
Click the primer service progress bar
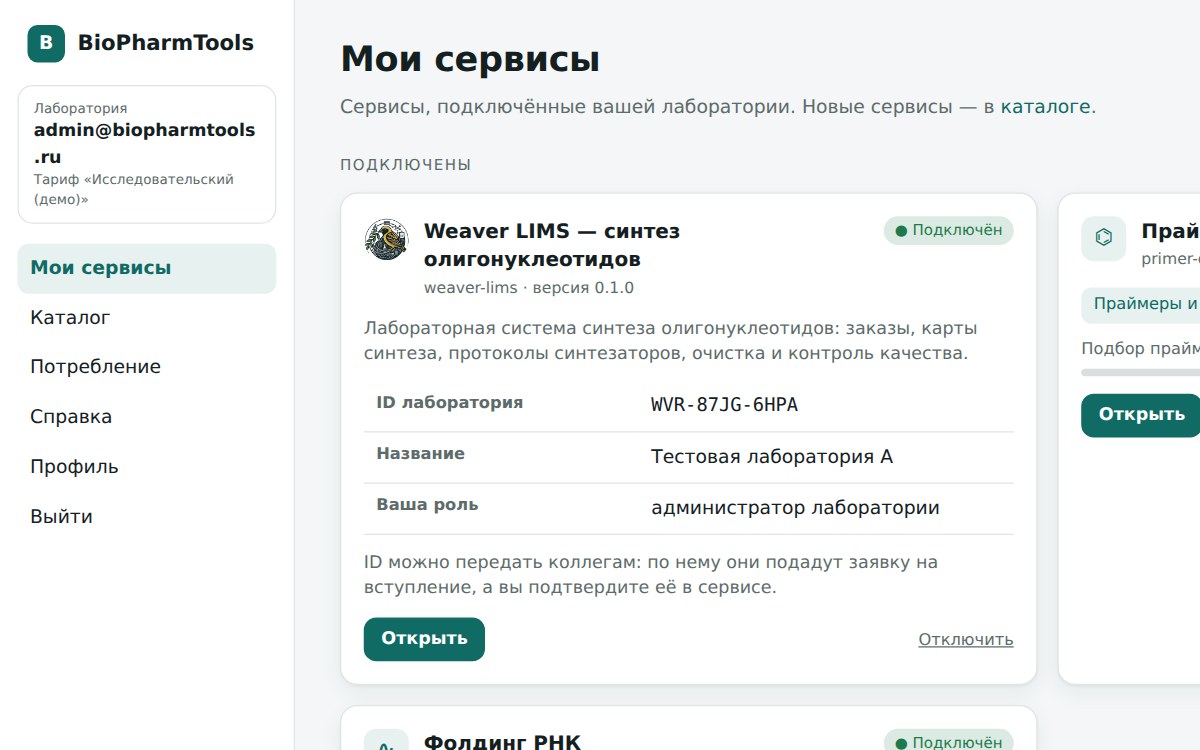coord(1141,372)
